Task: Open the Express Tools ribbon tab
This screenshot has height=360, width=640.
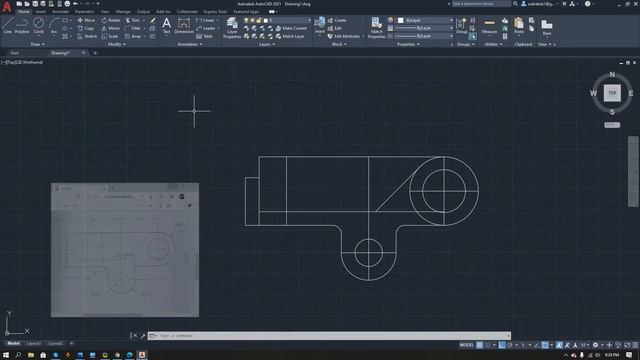Action: pos(215,12)
